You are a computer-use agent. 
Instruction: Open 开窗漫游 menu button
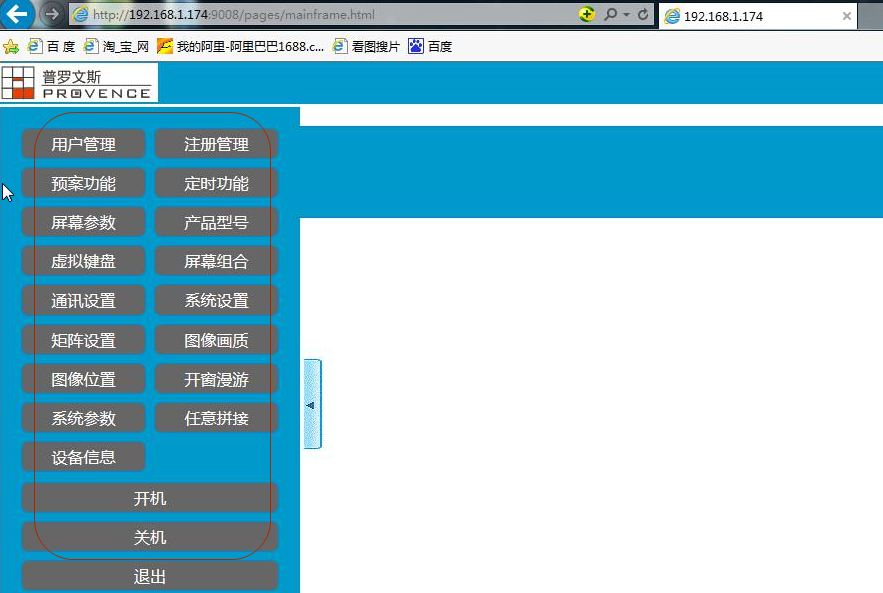[x=216, y=379]
